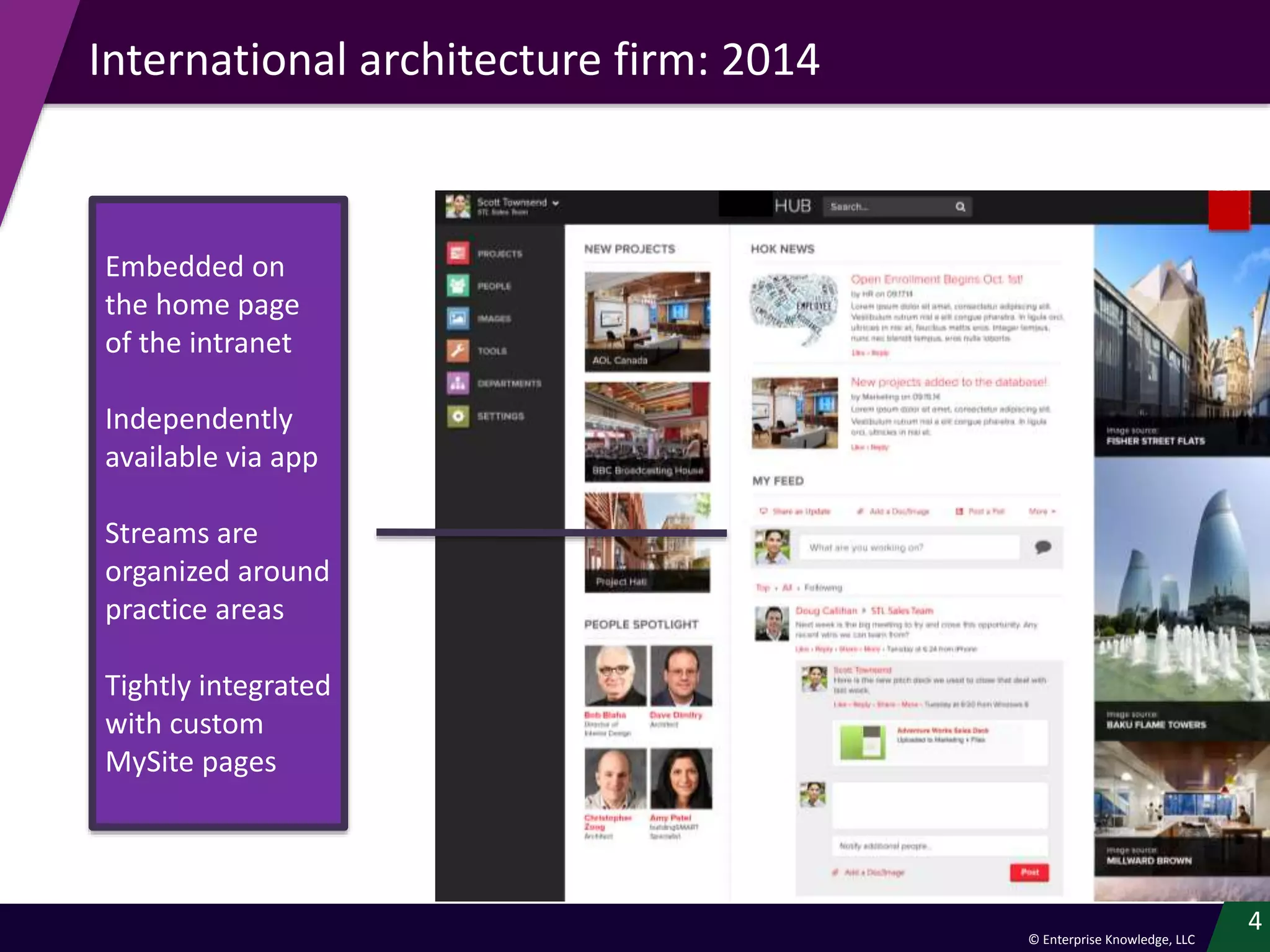The width and height of the screenshot is (1270, 952).
Task: Click the search magnifier icon
Action: pos(960,207)
